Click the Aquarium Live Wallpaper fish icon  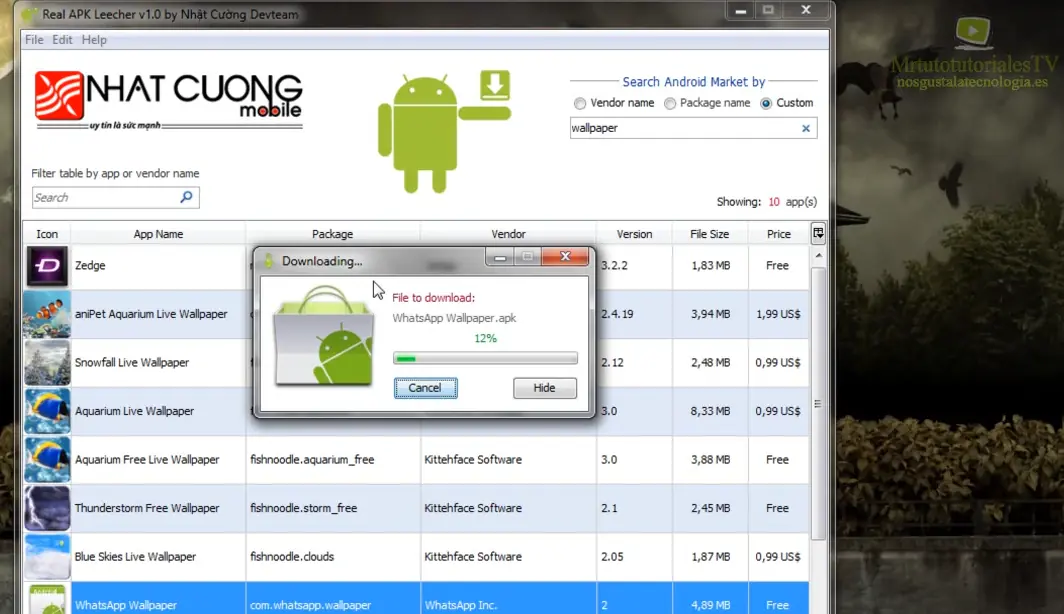[47, 411]
